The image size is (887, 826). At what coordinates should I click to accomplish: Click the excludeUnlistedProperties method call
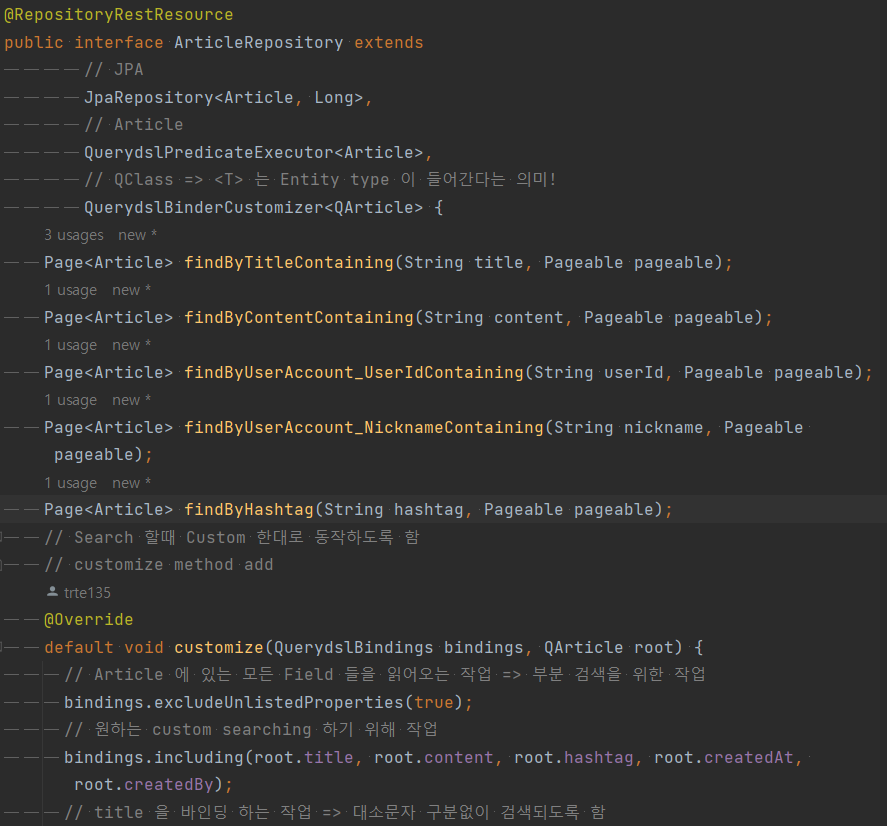tap(279, 702)
